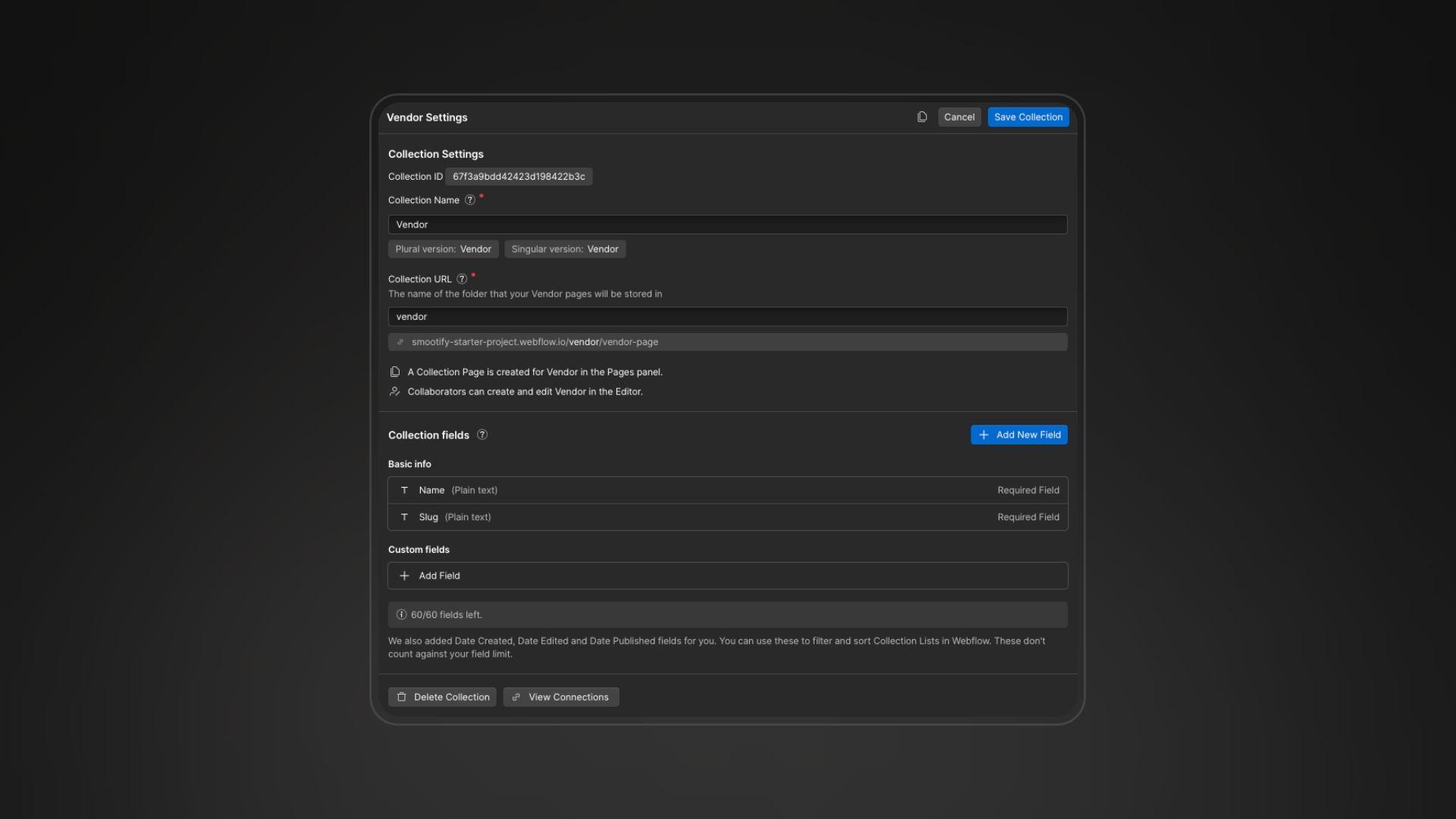Open View Connections
This screenshot has height=819, width=1456.
pos(560,697)
